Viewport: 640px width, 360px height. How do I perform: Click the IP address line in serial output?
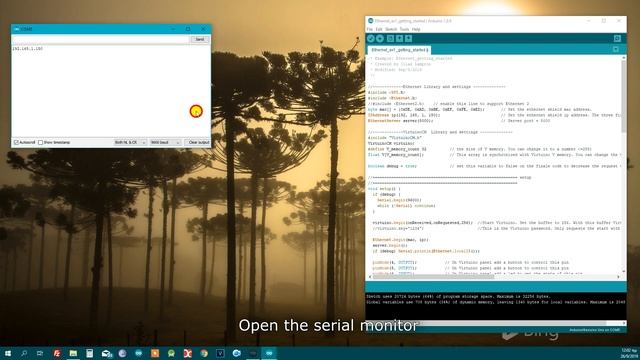tap(28, 49)
